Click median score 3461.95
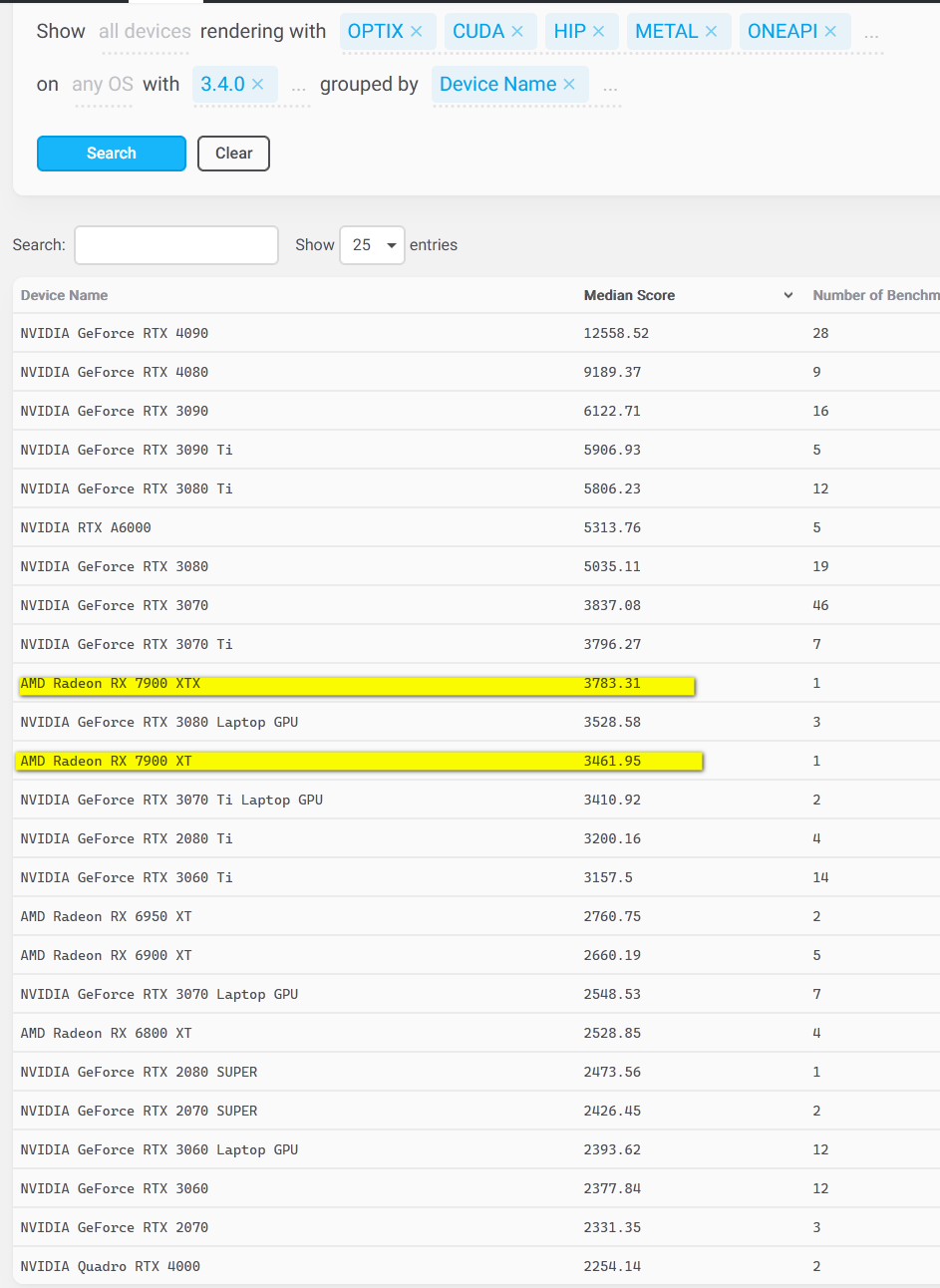 612,761
